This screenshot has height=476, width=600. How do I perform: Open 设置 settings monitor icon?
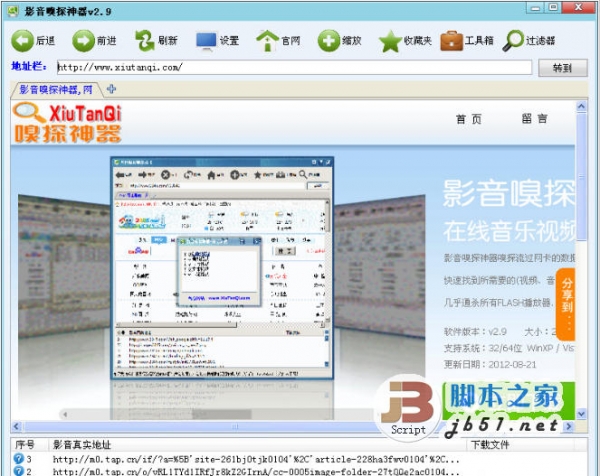tap(206, 41)
